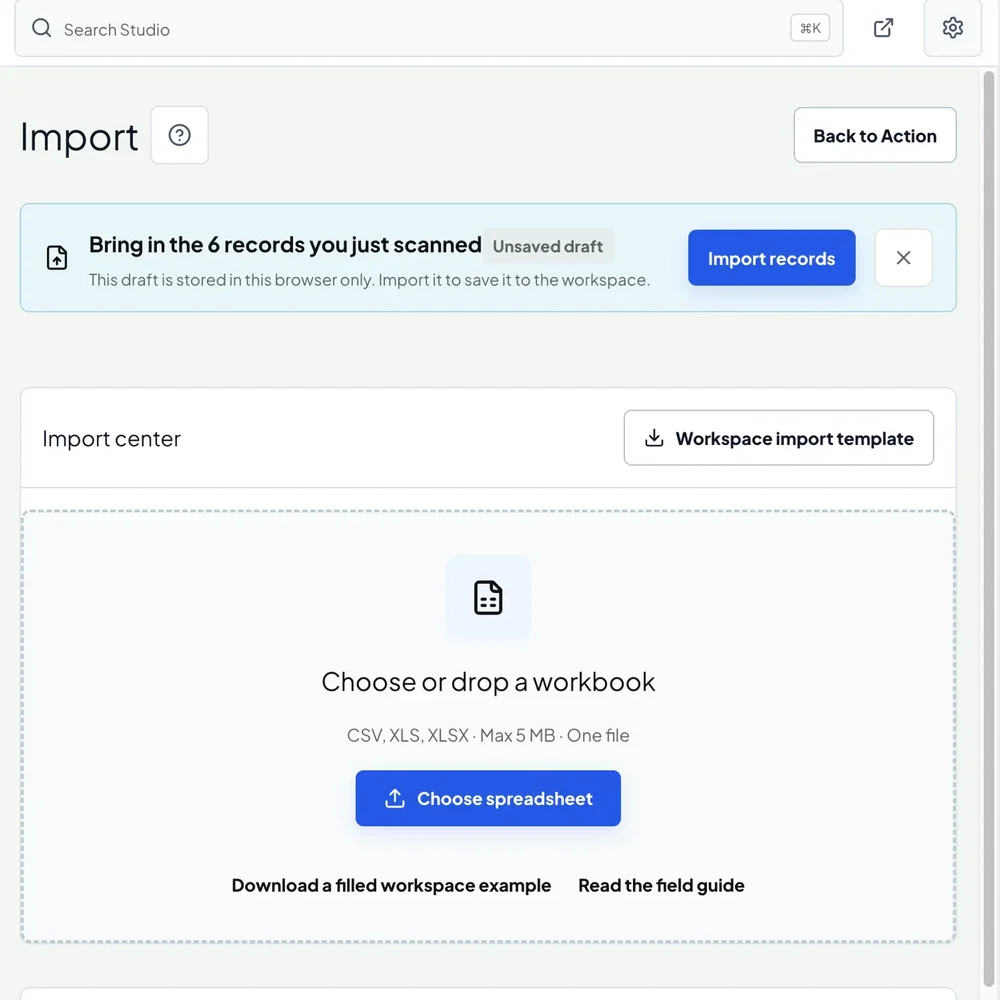Download the Workspace import template

pyautogui.click(x=778, y=438)
